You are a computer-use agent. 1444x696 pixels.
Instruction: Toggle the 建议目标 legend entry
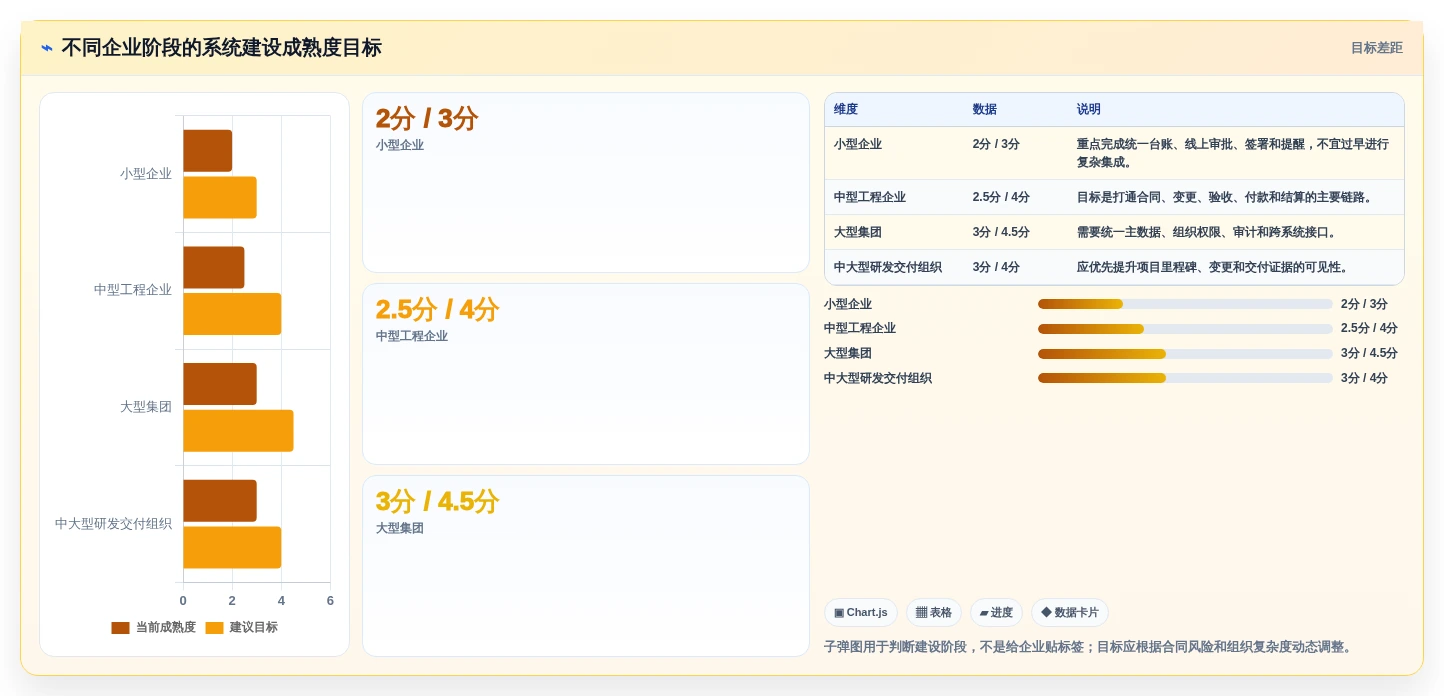coord(242,628)
